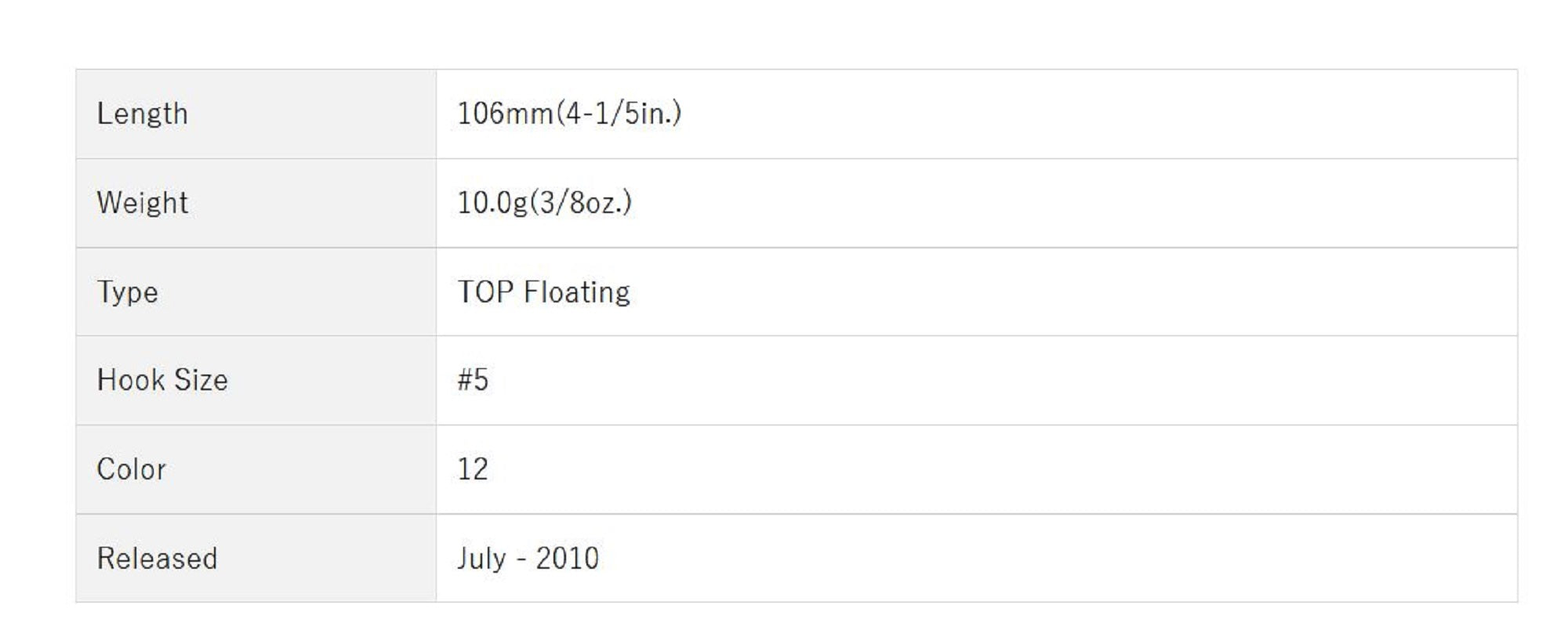Select the #5 hook size value

tap(473, 380)
